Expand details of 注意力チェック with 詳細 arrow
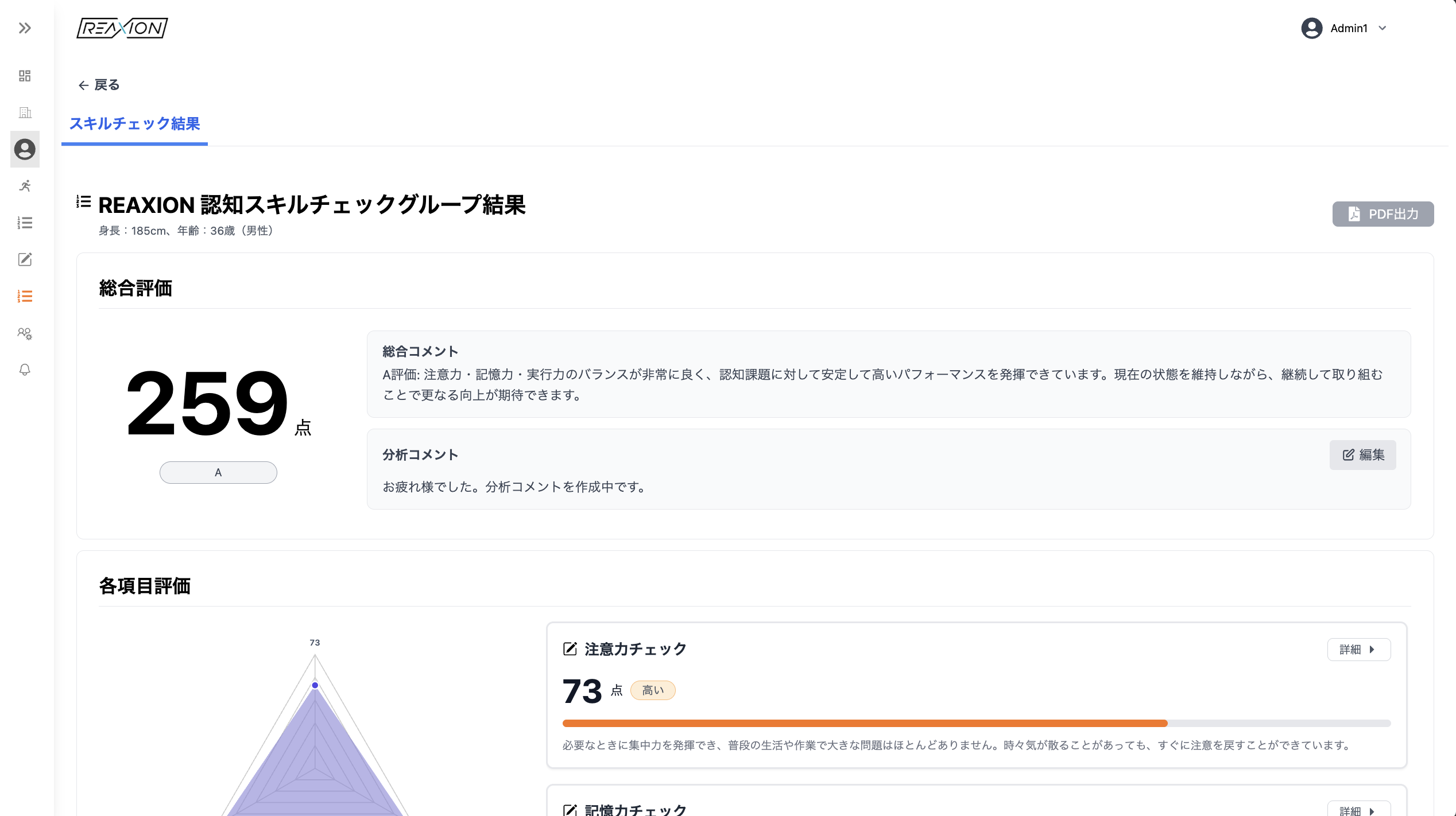This screenshot has width=1456, height=816. coord(1358,649)
